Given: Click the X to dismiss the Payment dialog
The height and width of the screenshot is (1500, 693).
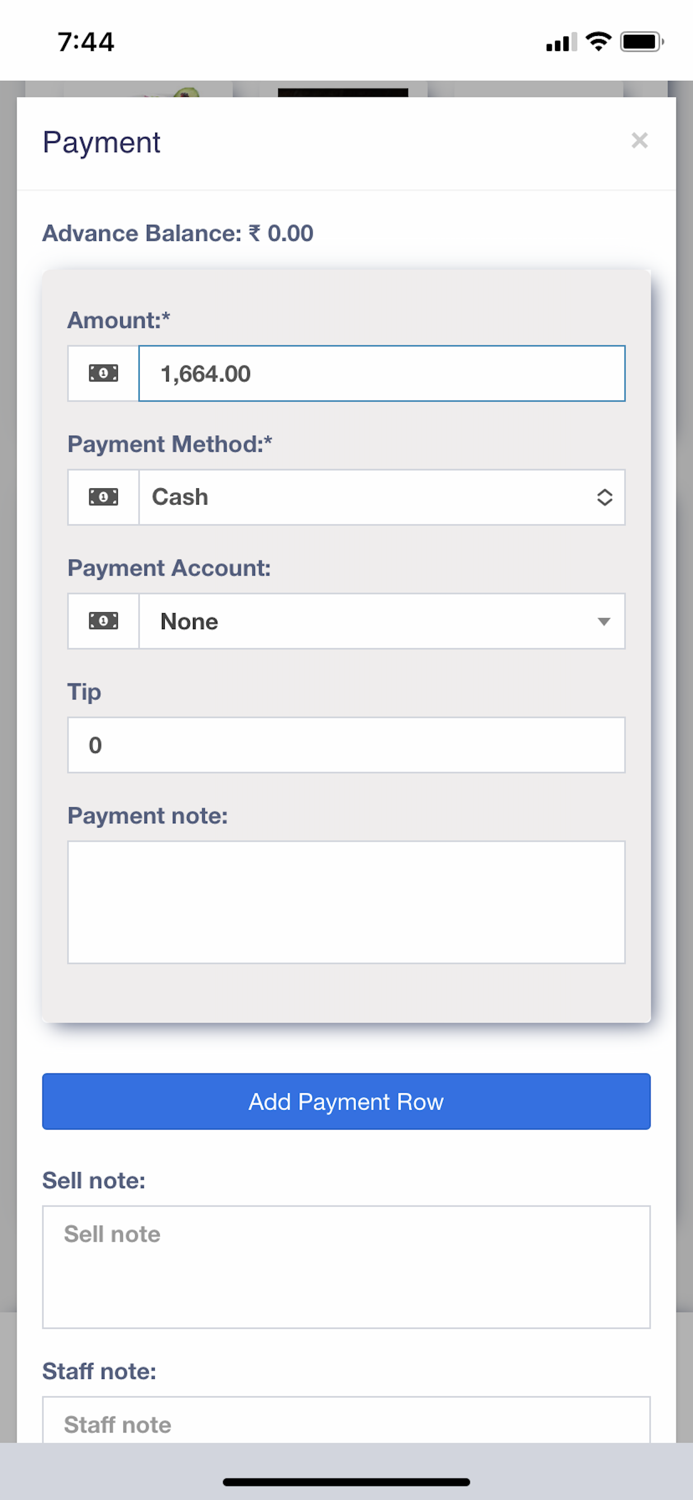Looking at the screenshot, I should pyautogui.click(x=639, y=140).
